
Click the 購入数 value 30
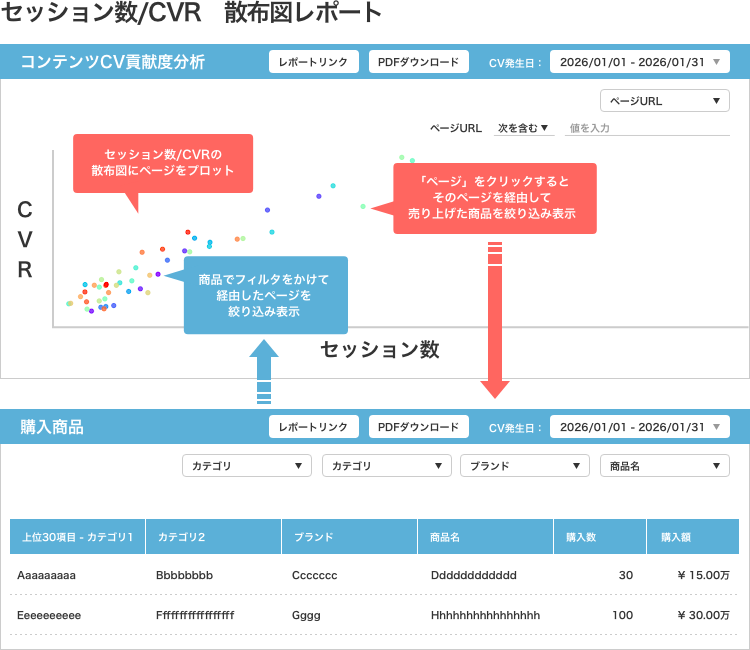coord(626,575)
